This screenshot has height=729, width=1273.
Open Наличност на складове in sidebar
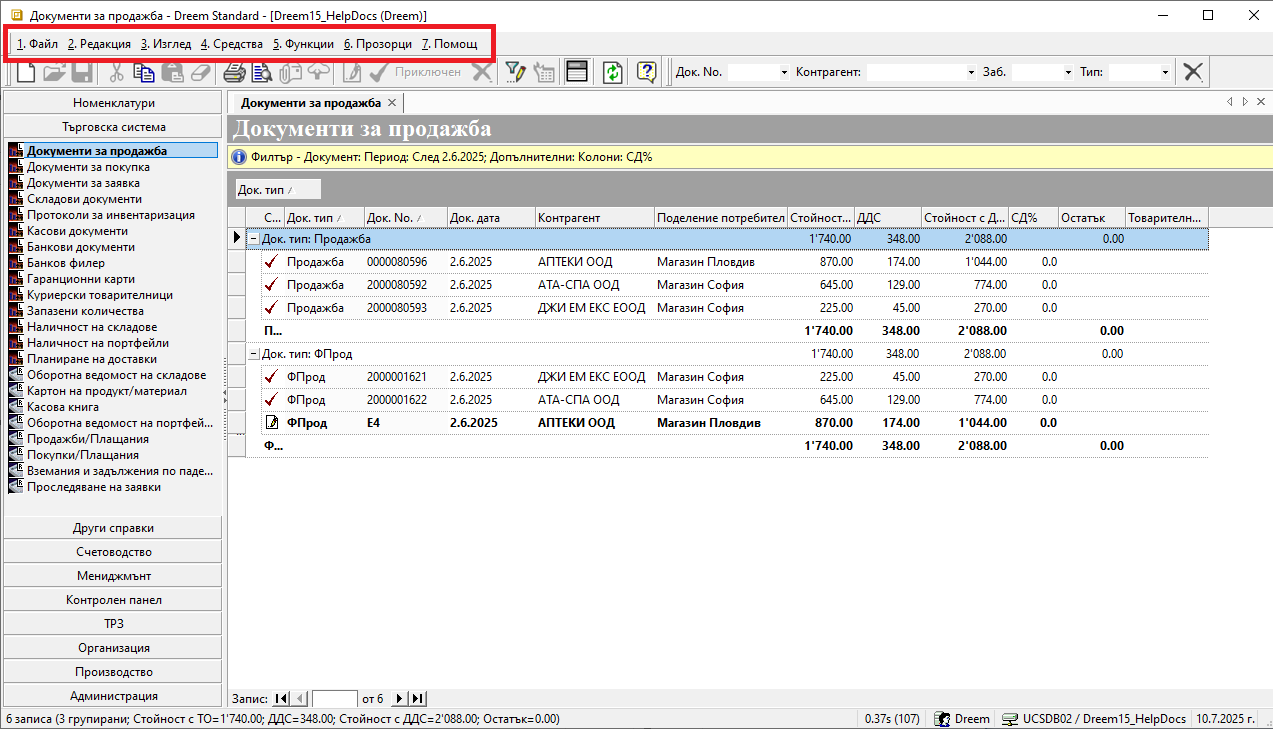point(92,327)
